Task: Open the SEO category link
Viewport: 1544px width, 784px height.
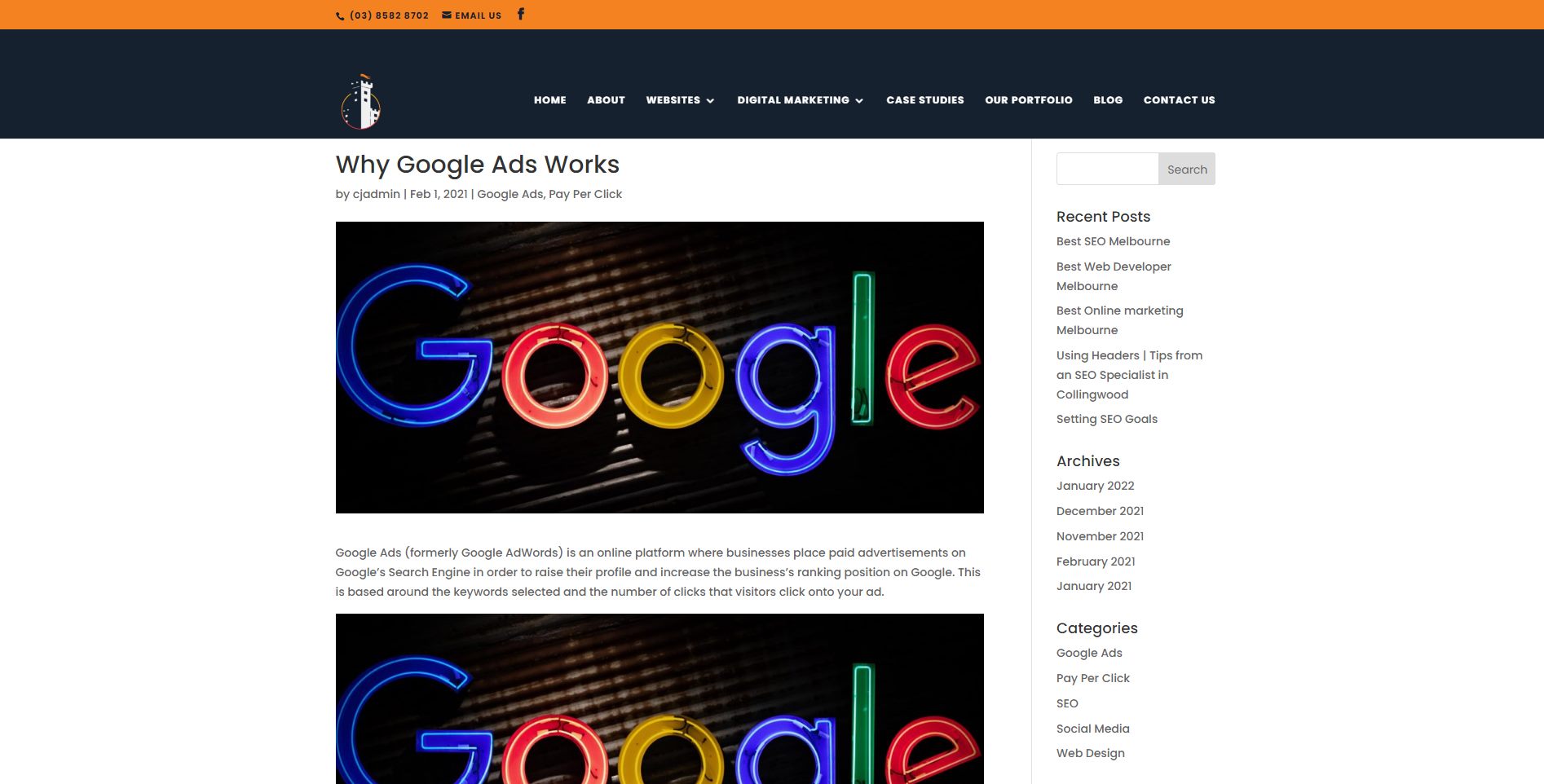Action: [x=1067, y=703]
